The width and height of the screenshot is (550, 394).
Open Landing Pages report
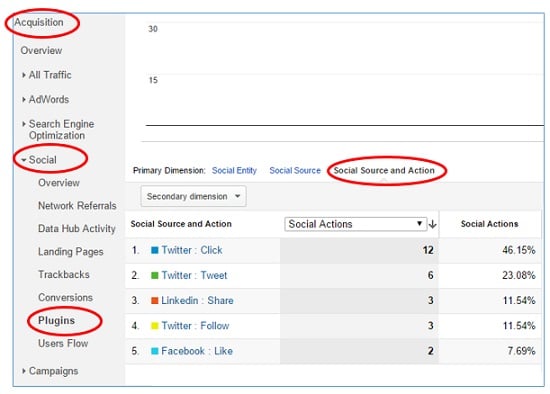click(71, 252)
